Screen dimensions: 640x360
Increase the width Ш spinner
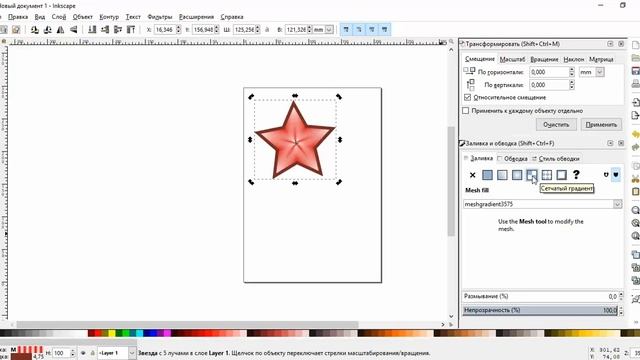[258, 27]
